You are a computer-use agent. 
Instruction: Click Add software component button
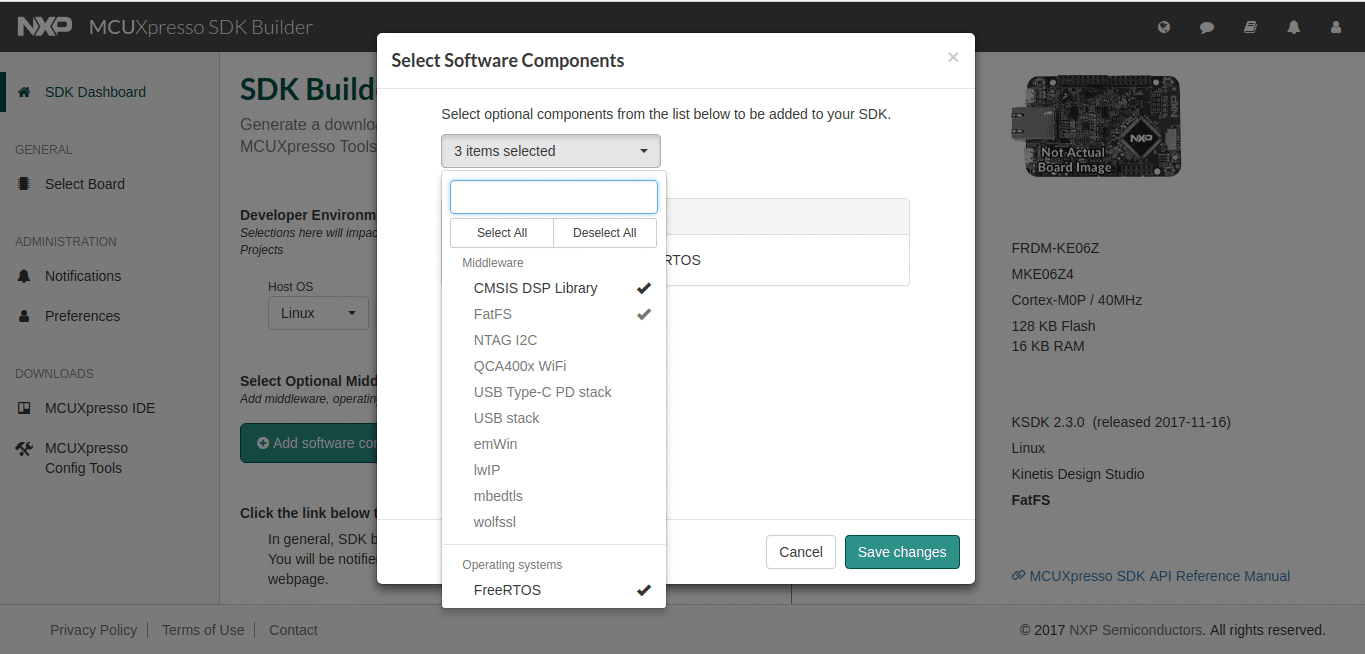(309, 443)
